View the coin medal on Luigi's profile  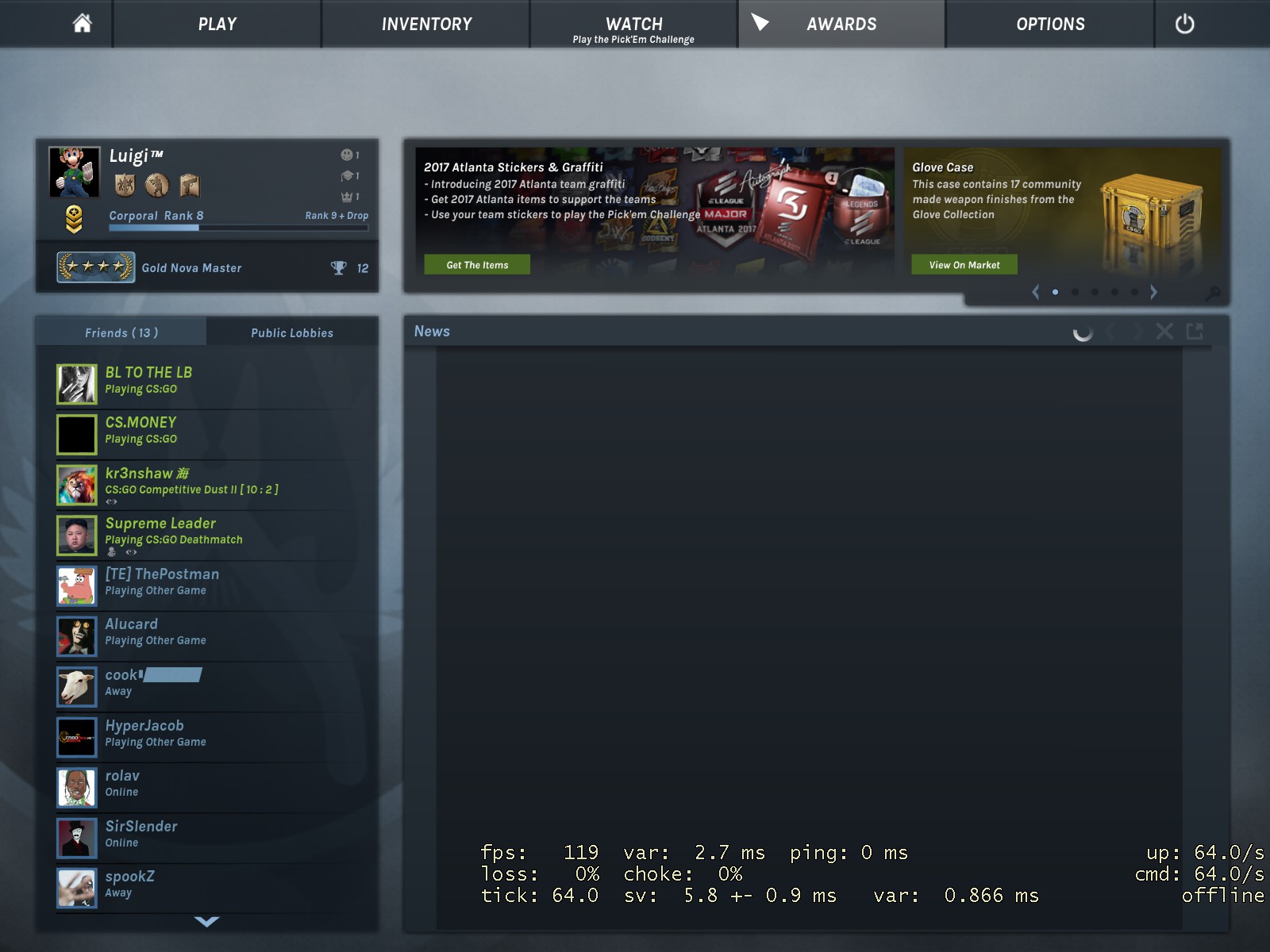[157, 185]
